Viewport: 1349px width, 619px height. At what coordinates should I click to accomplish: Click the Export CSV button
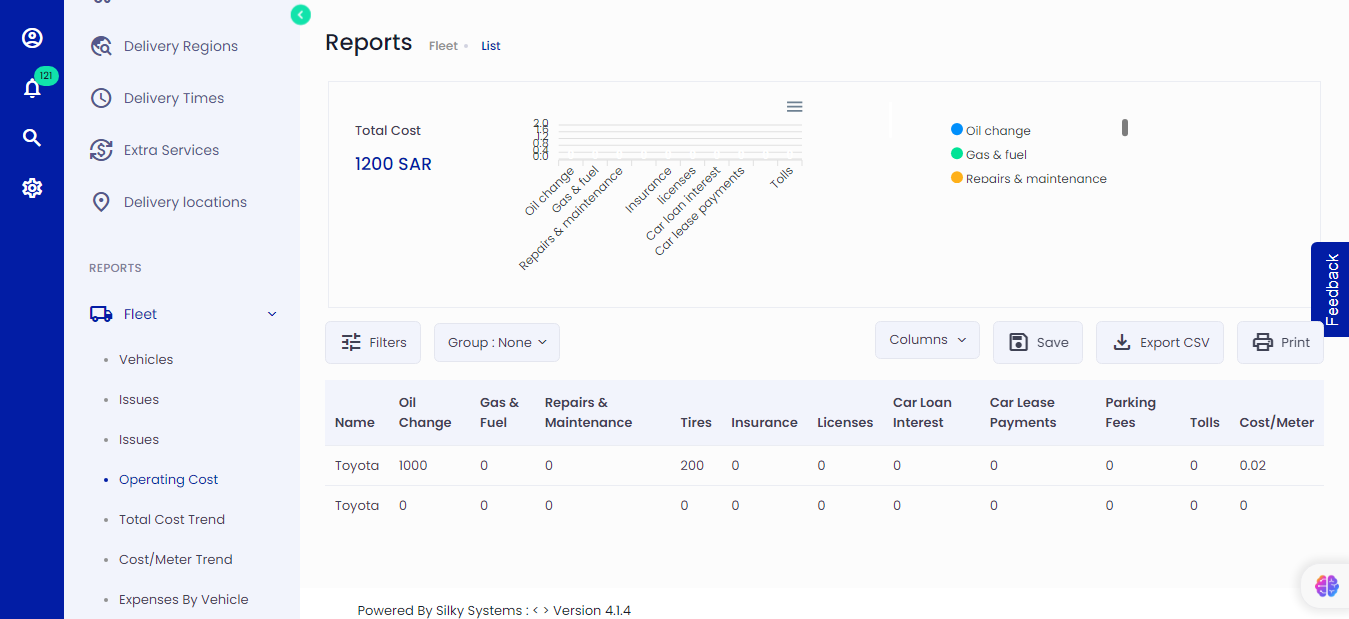click(1159, 341)
